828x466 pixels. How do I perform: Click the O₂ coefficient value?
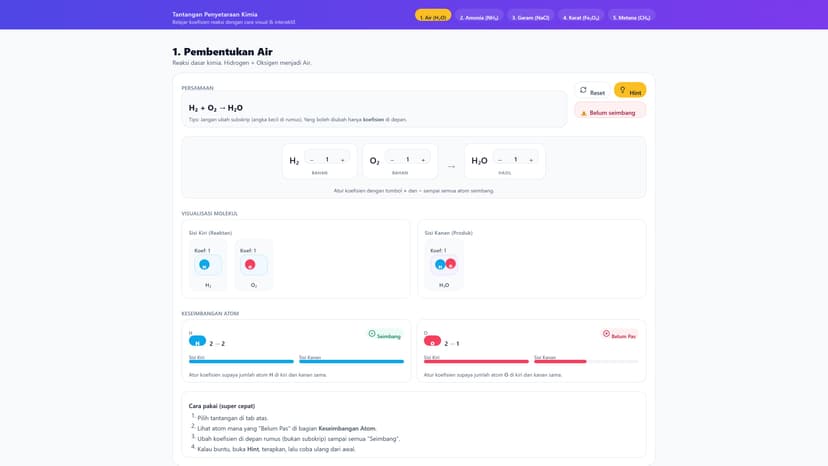[x=408, y=160]
